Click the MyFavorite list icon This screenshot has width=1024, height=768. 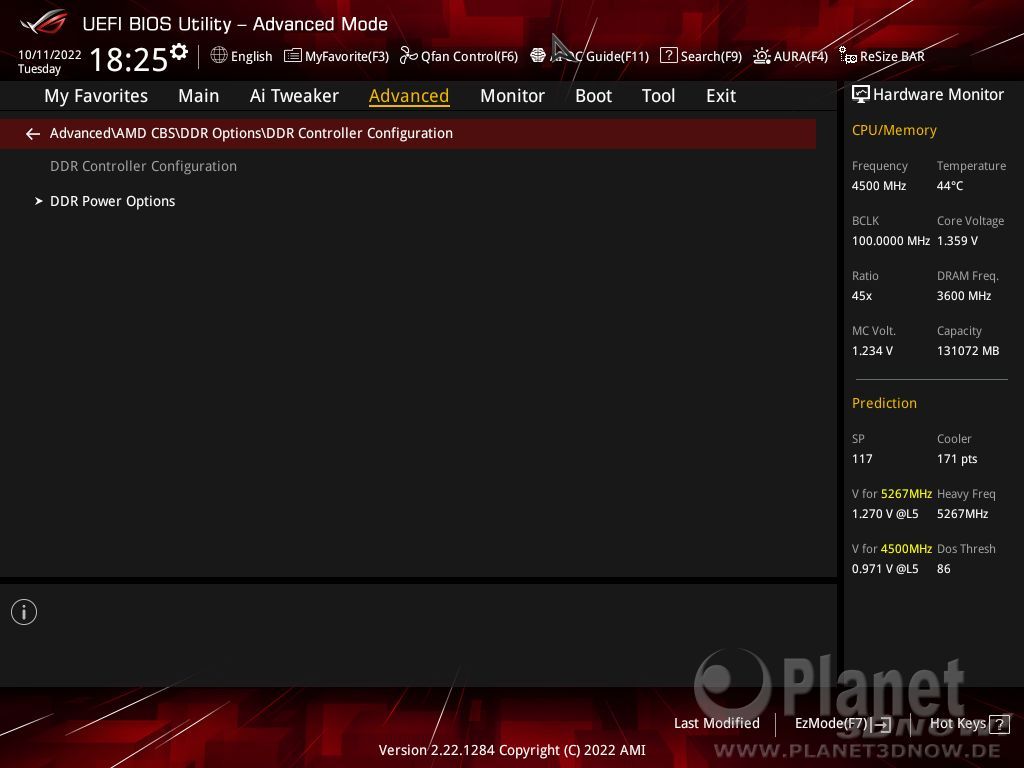pos(293,56)
